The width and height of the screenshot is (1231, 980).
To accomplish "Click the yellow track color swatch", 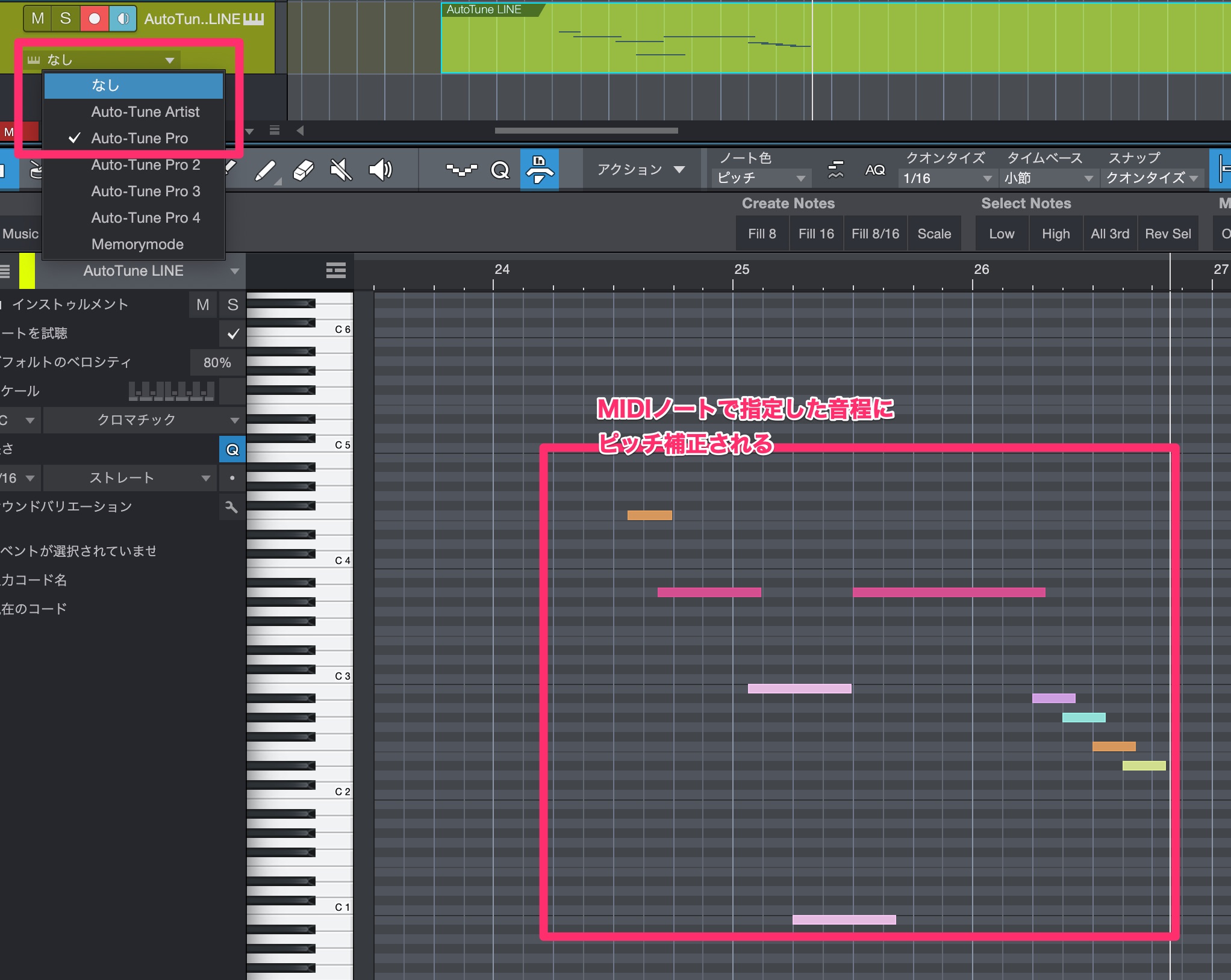I will coord(27,271).
